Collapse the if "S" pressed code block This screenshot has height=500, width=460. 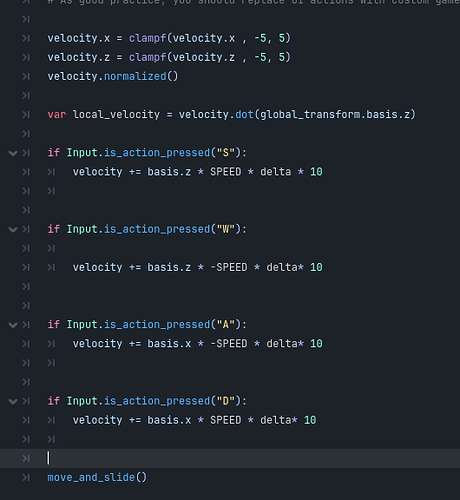pos(13,153)
